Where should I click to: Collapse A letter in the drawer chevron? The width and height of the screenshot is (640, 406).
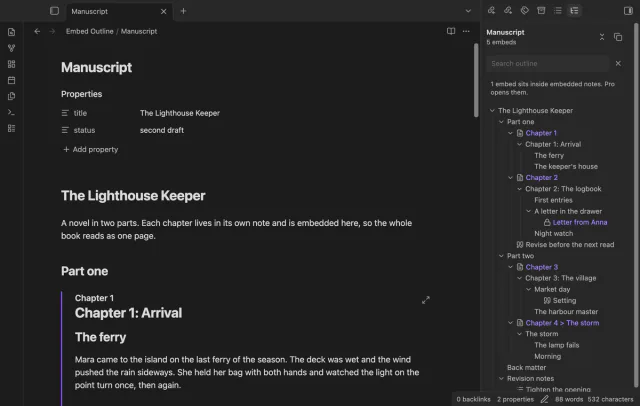point(528,211)
